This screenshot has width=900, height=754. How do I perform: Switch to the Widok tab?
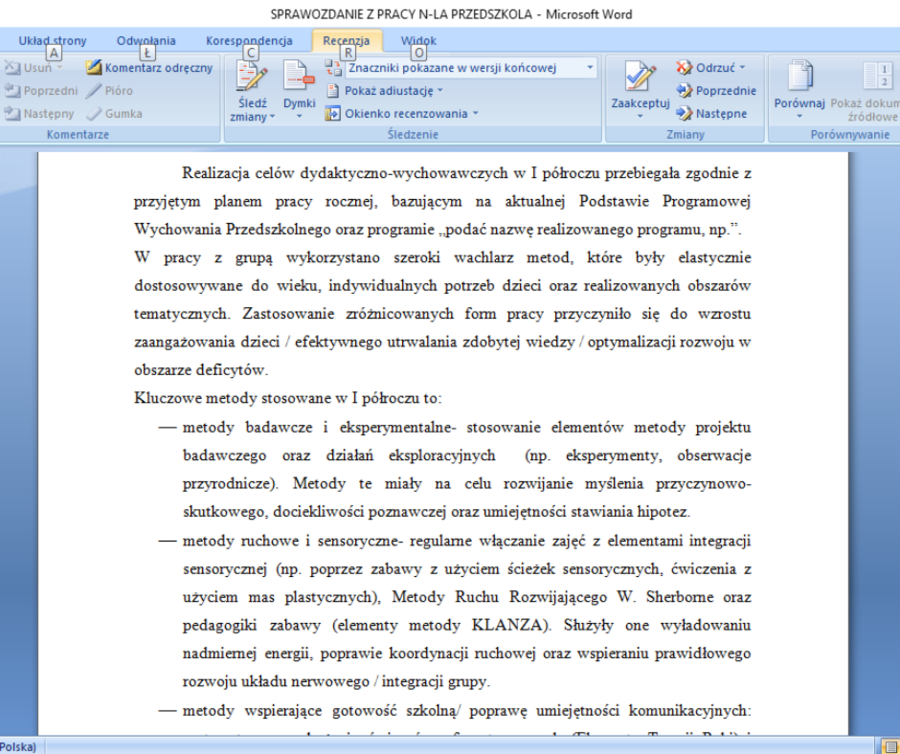click(418, 41)
